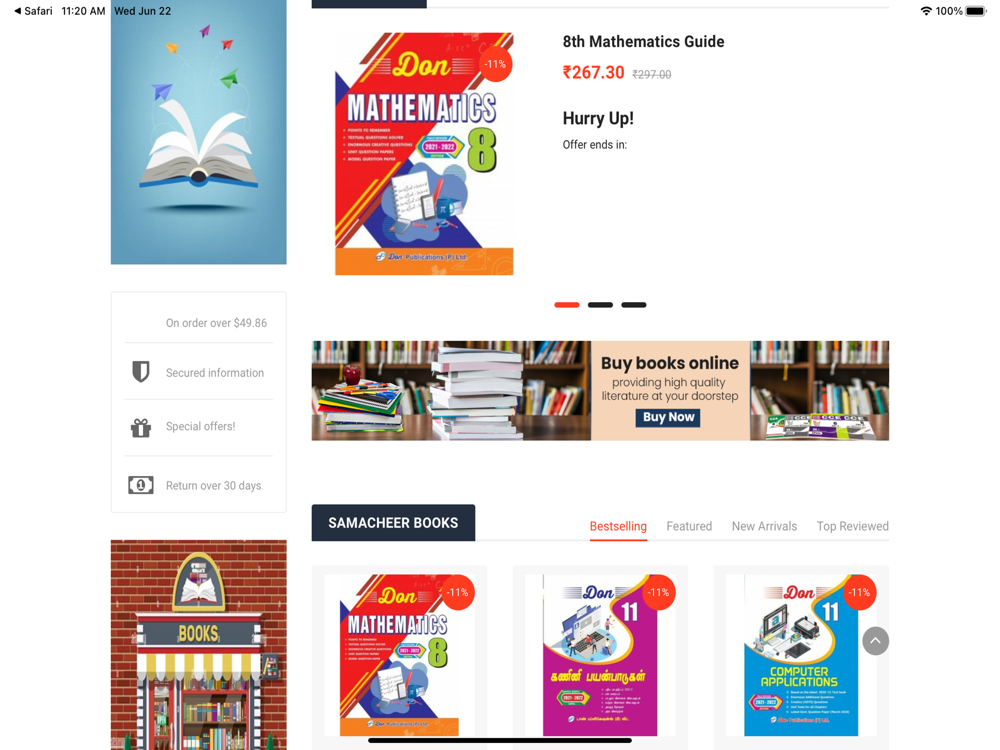
Task: Open the Tamil Computer Applications 11 book thumbnail
Action: 600,655
